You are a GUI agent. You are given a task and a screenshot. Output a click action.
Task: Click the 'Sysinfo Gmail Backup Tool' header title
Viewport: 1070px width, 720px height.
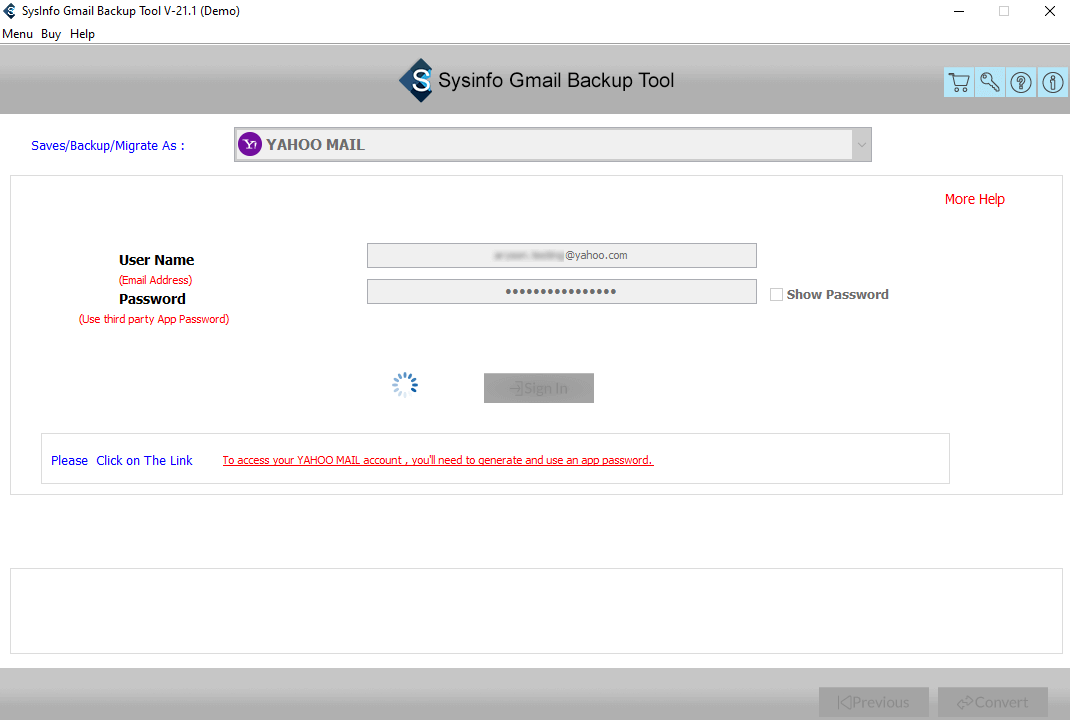(x=556, y=81)
